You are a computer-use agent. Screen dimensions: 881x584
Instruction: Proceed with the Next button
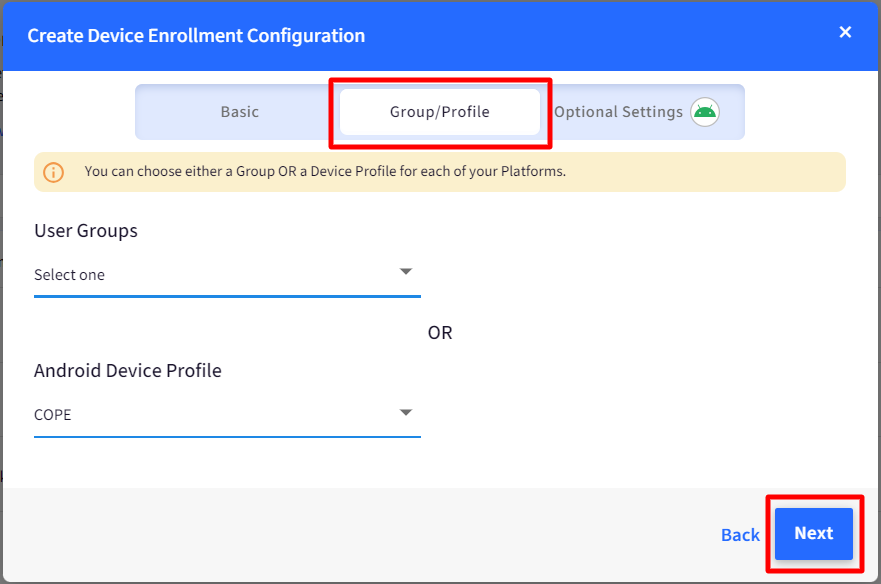click(814, 534)
